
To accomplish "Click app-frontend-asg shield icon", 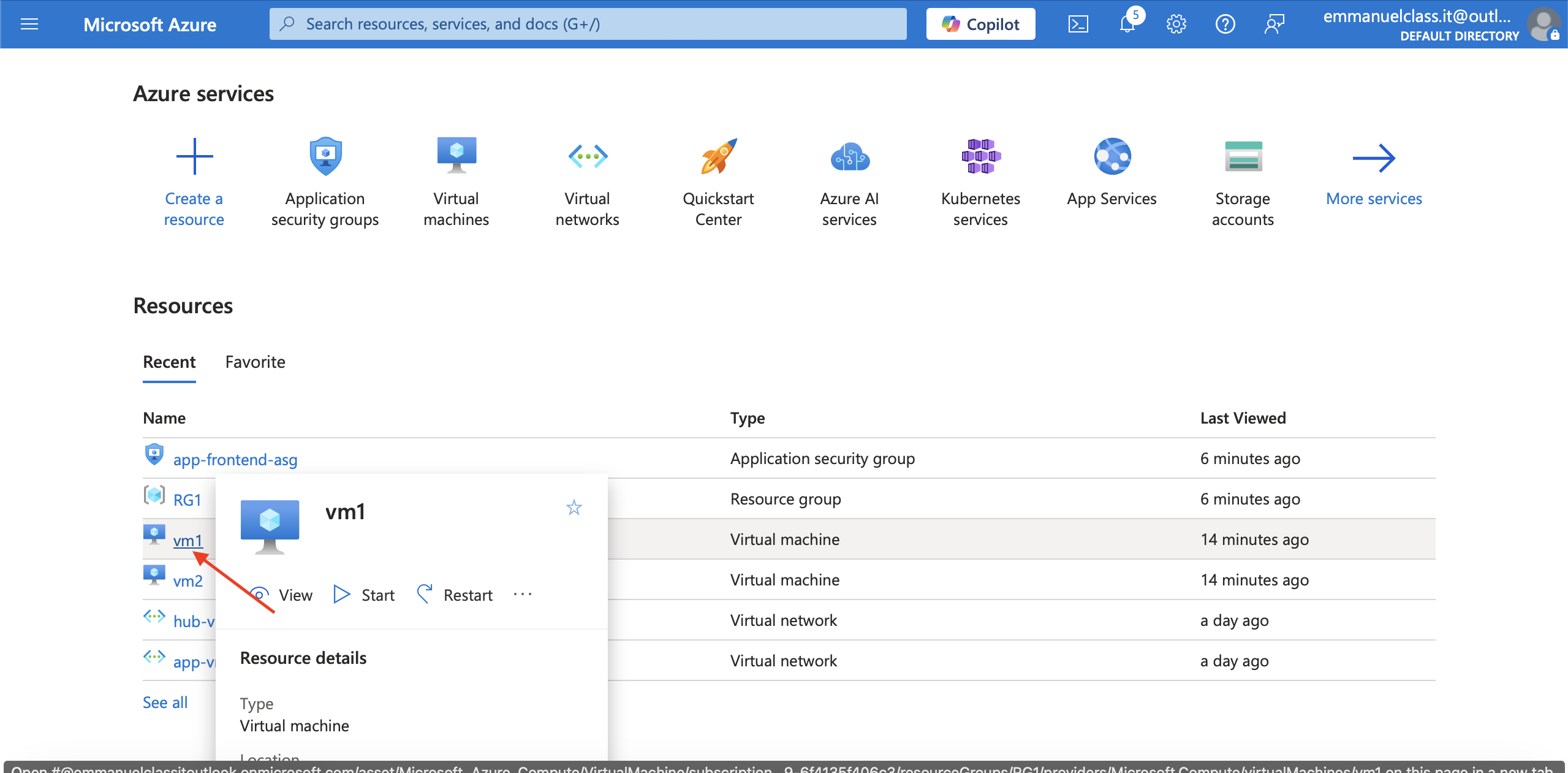I will (154, 455).
